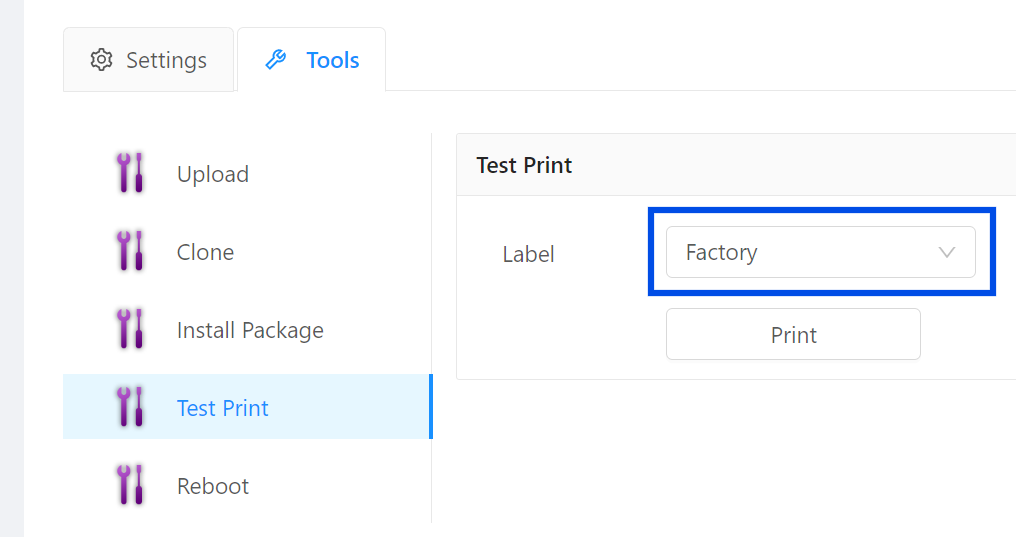Select the highlighted Test Print sidebar item
This screenshot has width=1016, height=537.
[x=223, y=408]
